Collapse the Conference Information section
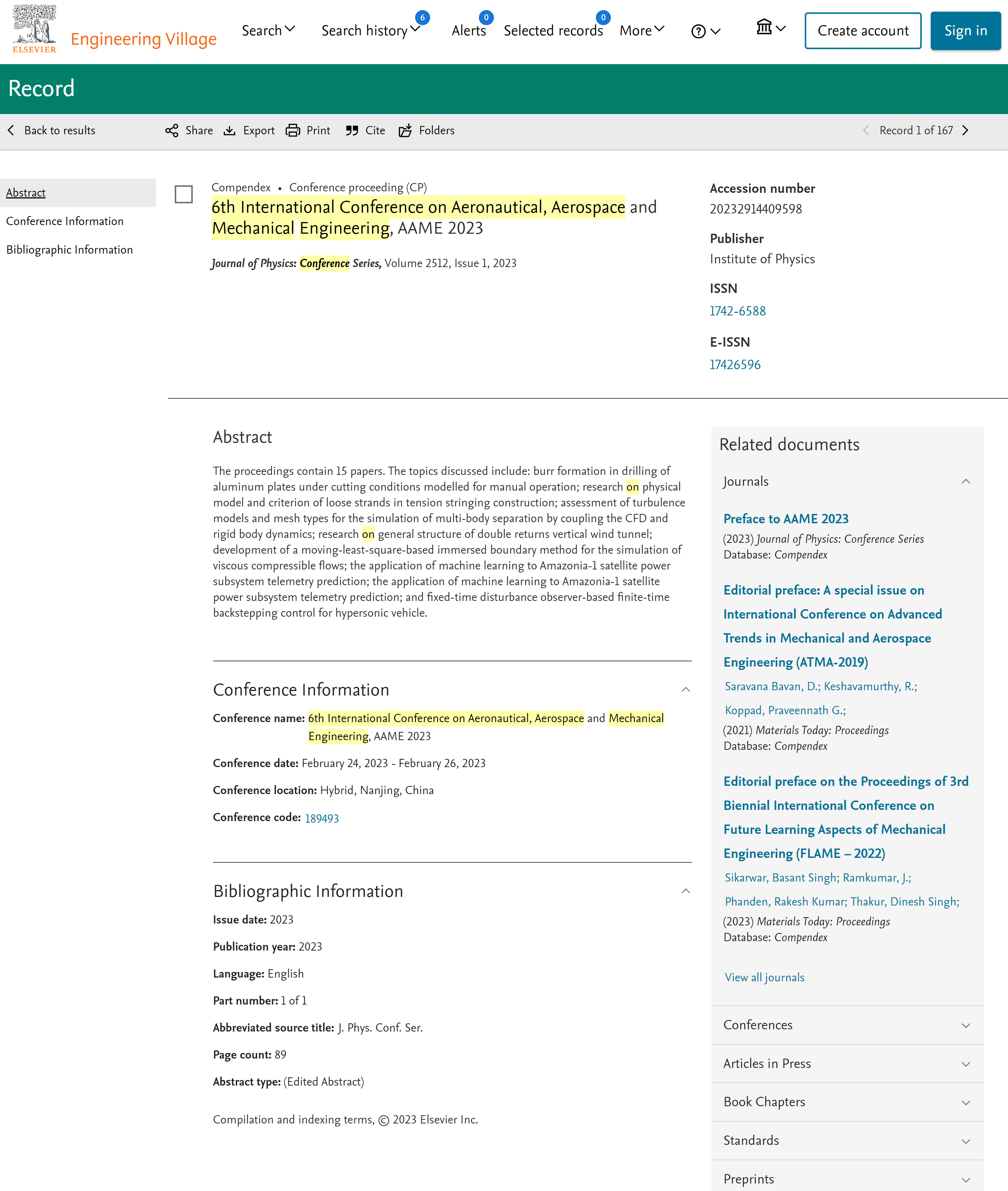Viewport: 1008px width, 1191px height. pyautogui.click(x=686, y=690)
